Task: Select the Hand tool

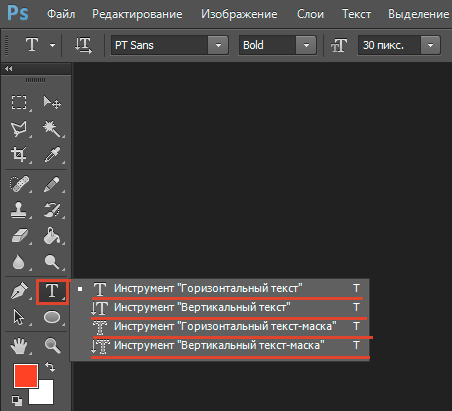Action: click(x=19, y=346)
